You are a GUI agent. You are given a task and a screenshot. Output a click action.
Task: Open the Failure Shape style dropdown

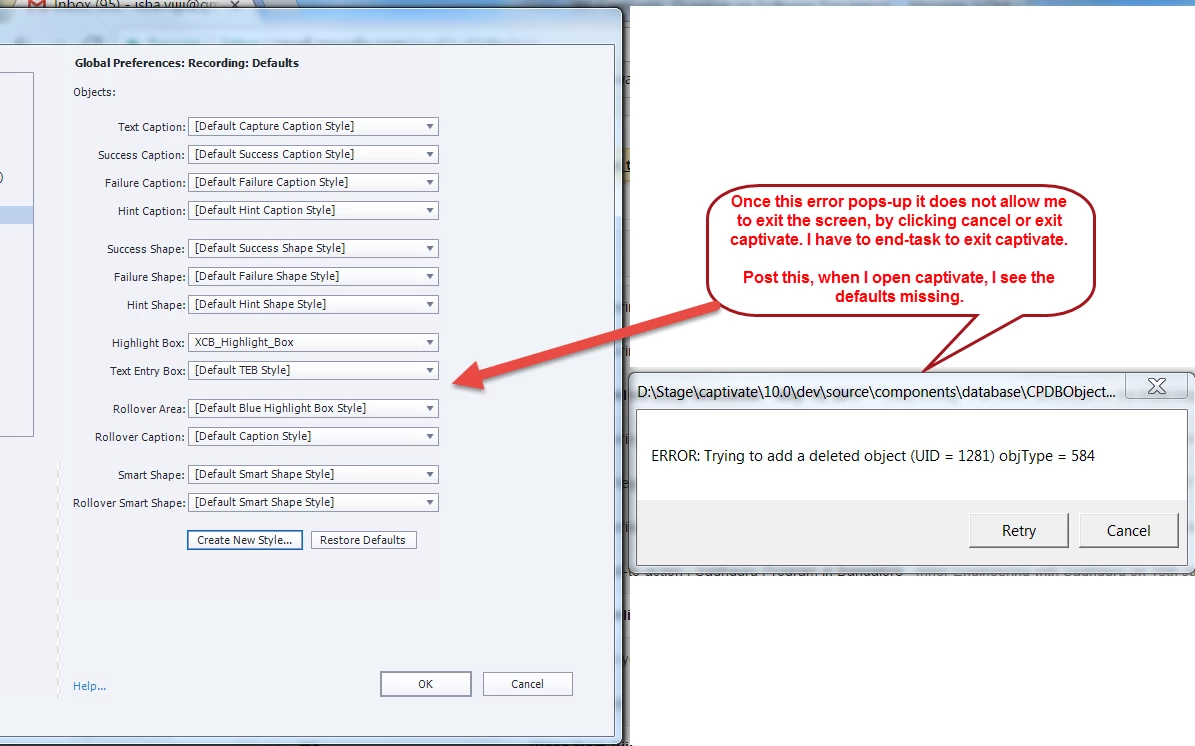click(x=313, y=277)
